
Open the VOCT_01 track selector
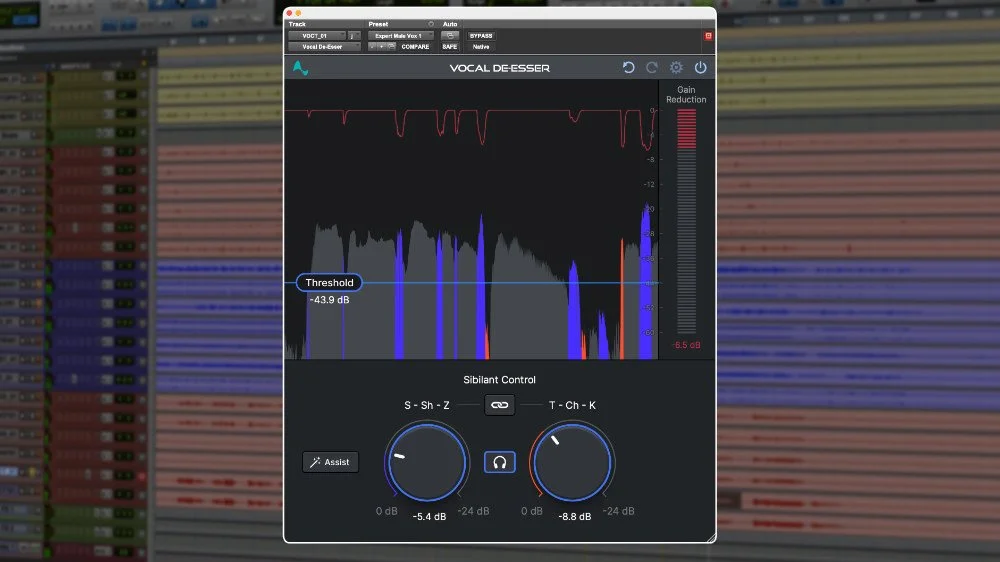[316, 36]
